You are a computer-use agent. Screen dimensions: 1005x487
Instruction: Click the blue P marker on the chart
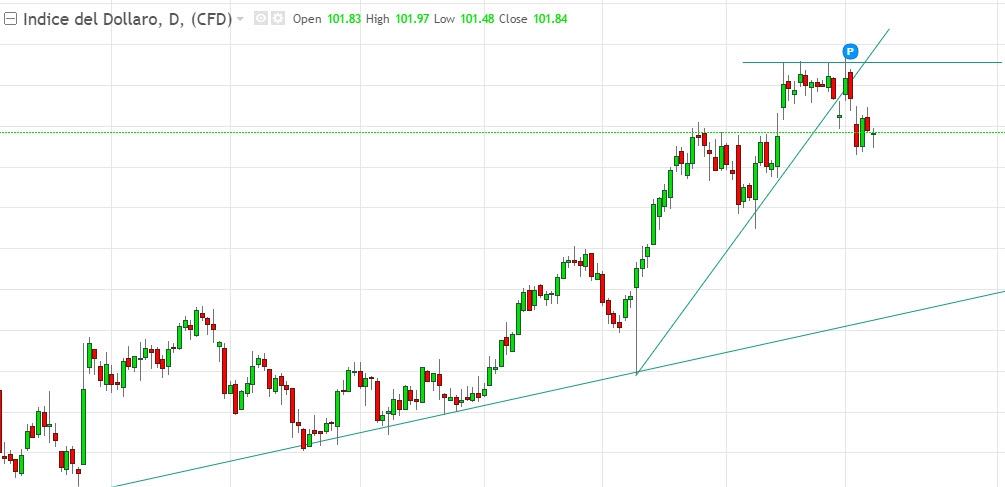[x=850, y=51]
